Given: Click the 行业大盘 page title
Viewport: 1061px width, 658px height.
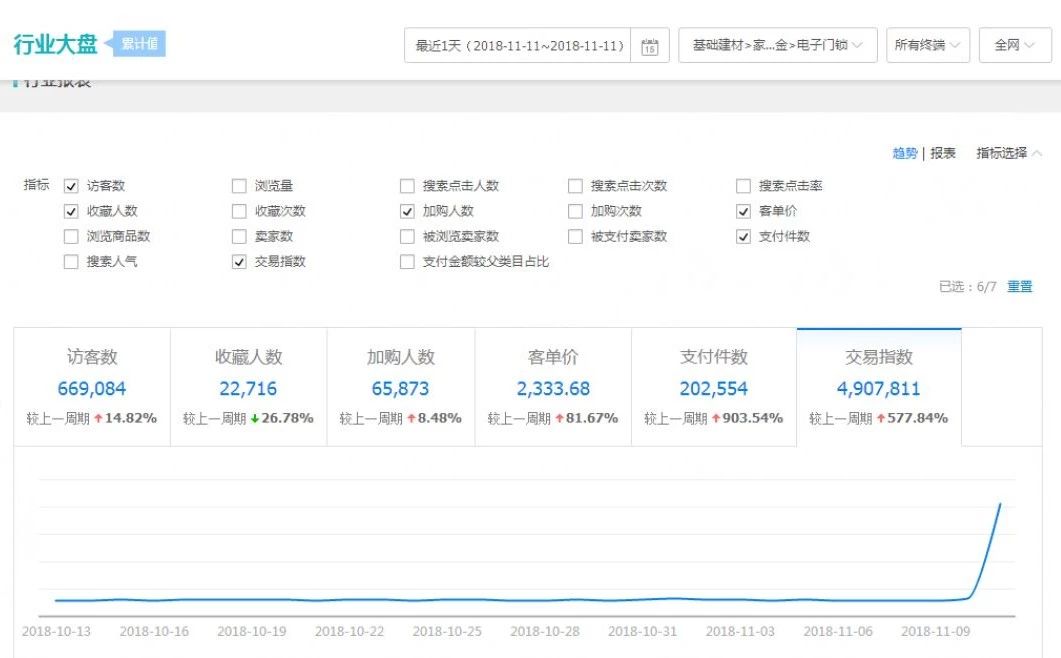Looking at the screenshot, I should pos(55,44).
